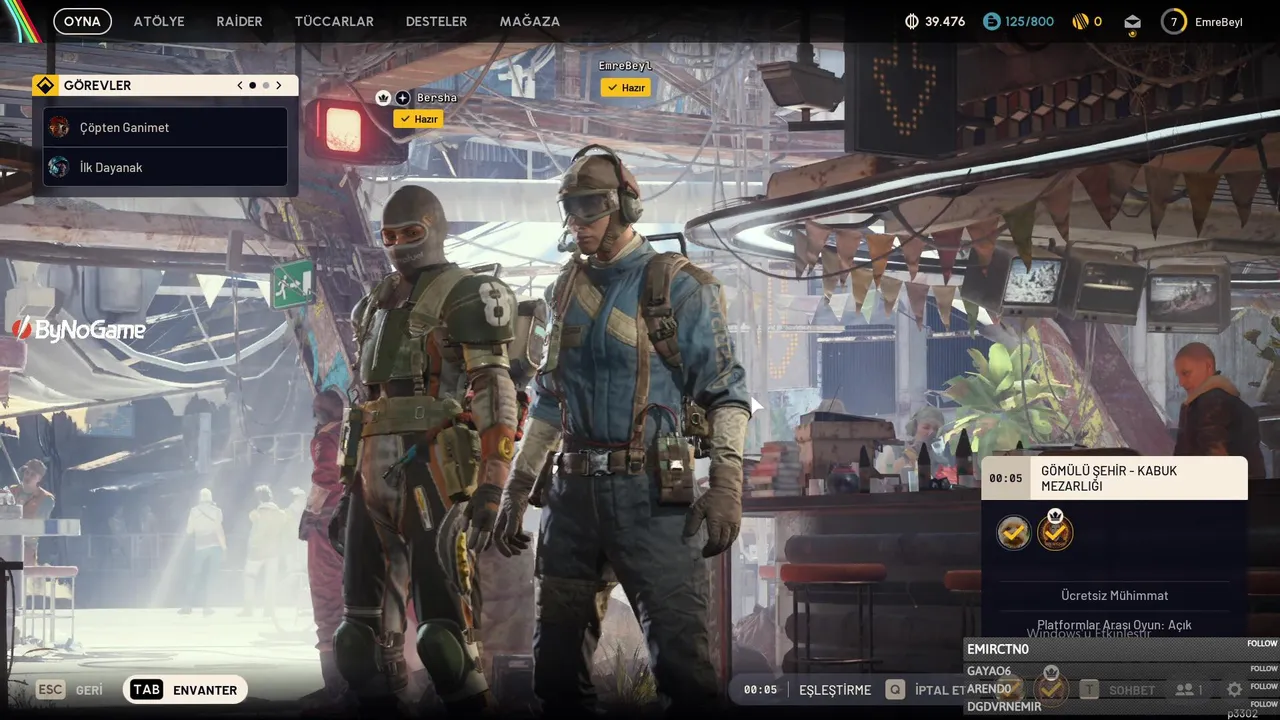Click the crowned leader avatar in map panel
This screenshot has width=1280, height=720.
tap(1055, 531)
